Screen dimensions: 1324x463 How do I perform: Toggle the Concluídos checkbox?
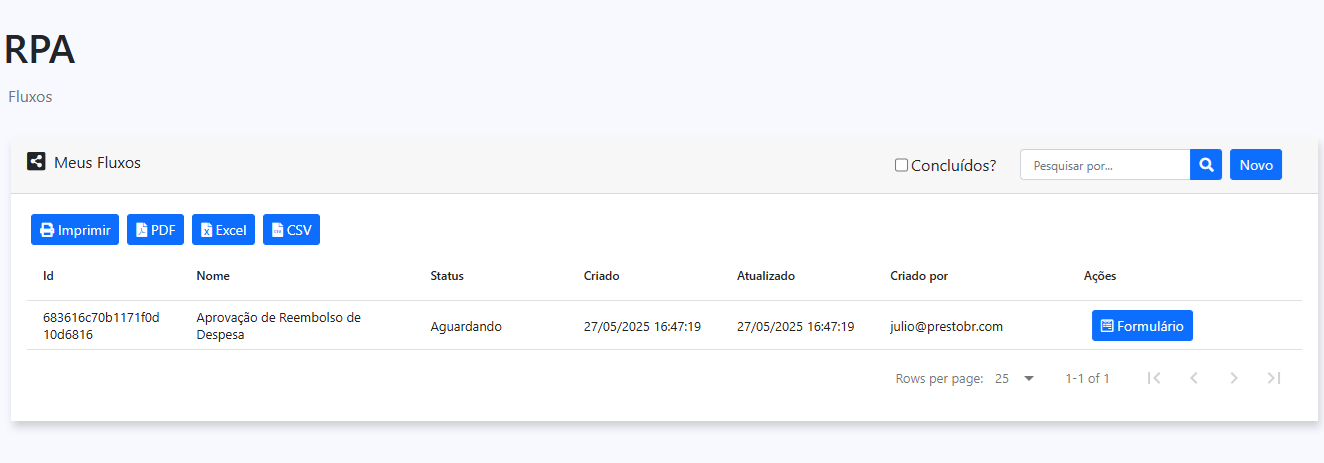coord(901,165)
